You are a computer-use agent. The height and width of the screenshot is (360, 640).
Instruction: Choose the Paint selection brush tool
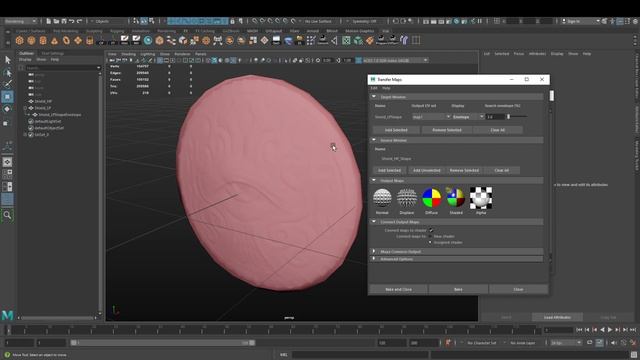pos(7,84)
